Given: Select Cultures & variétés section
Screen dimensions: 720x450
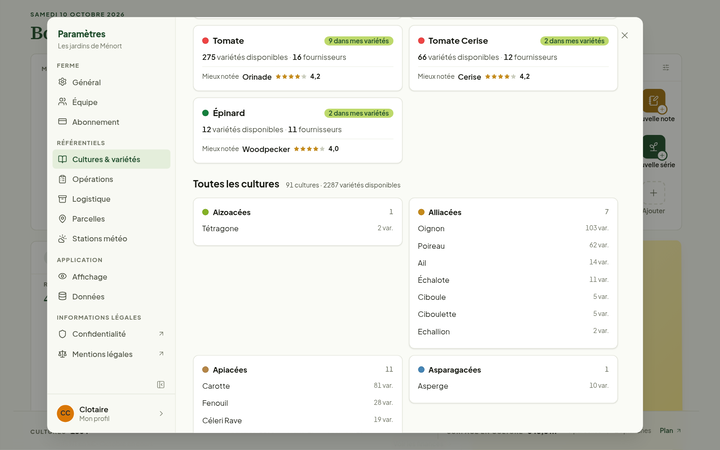Looking at the screenshot, I should 111,159.
